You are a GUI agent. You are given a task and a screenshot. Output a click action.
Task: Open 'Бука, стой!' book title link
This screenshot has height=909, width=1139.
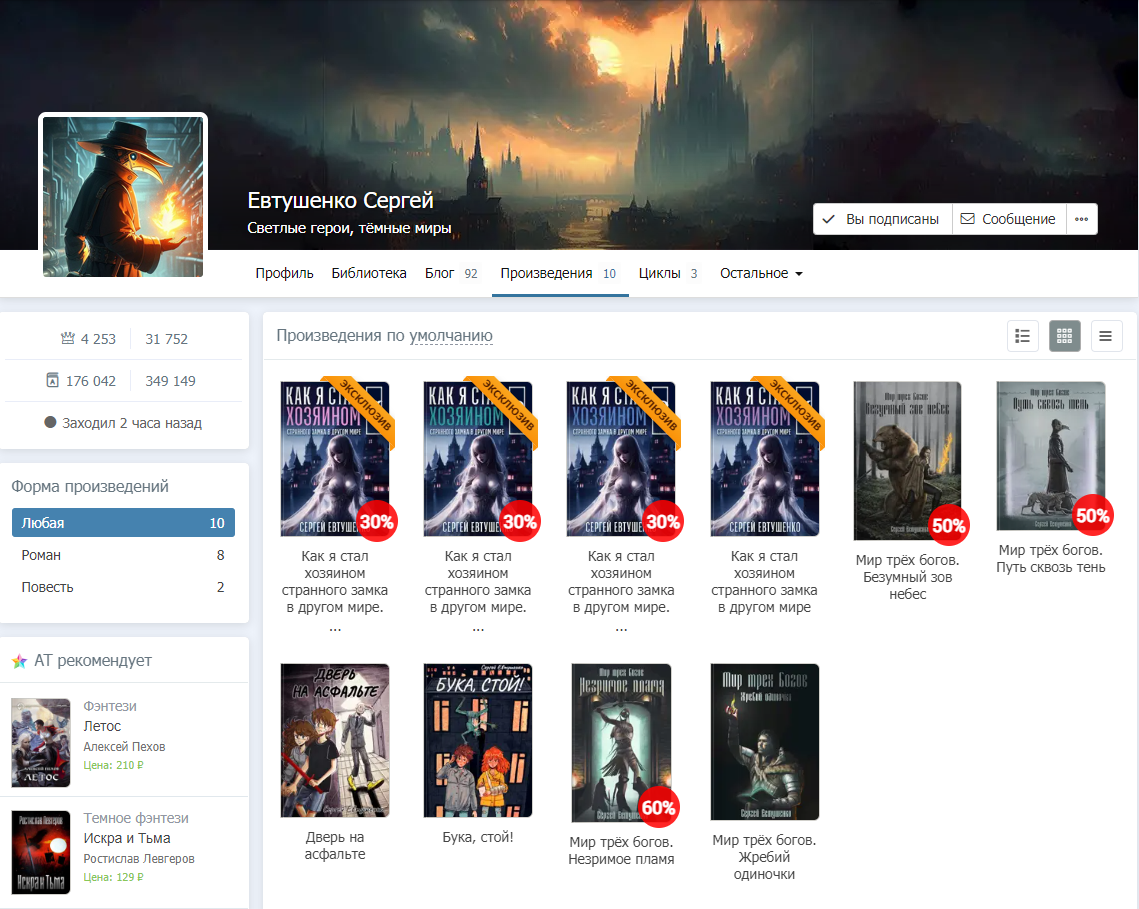pyautogui.click(x=477, y=837)
